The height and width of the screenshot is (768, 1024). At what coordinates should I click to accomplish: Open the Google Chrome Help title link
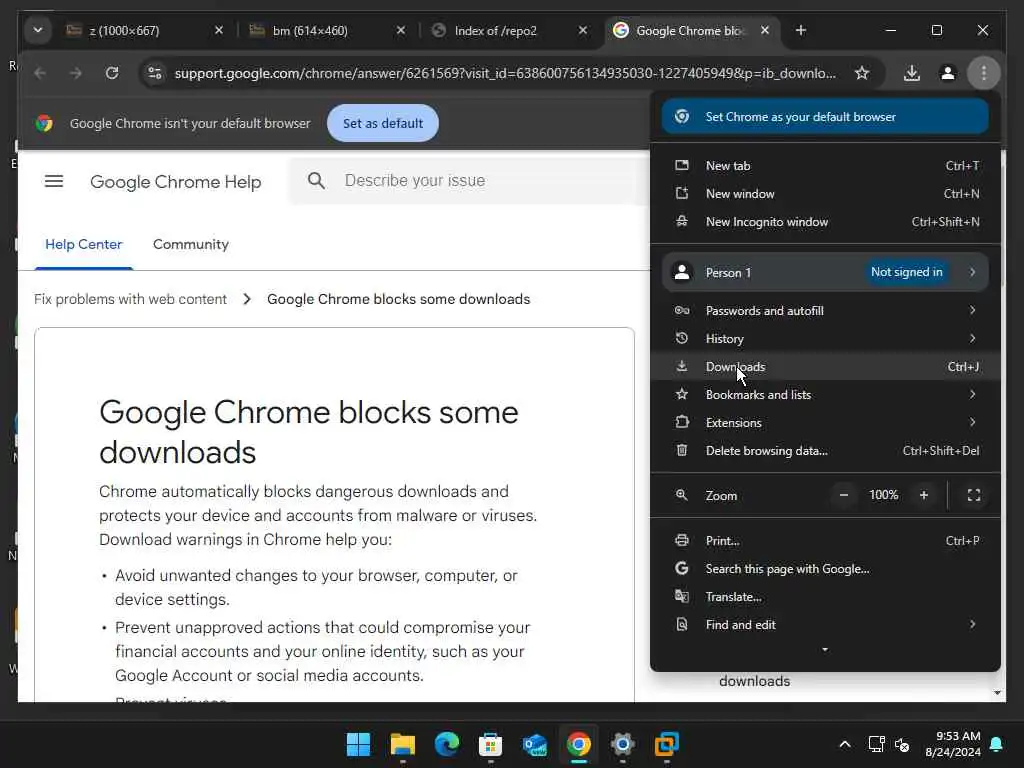(176, 182)
